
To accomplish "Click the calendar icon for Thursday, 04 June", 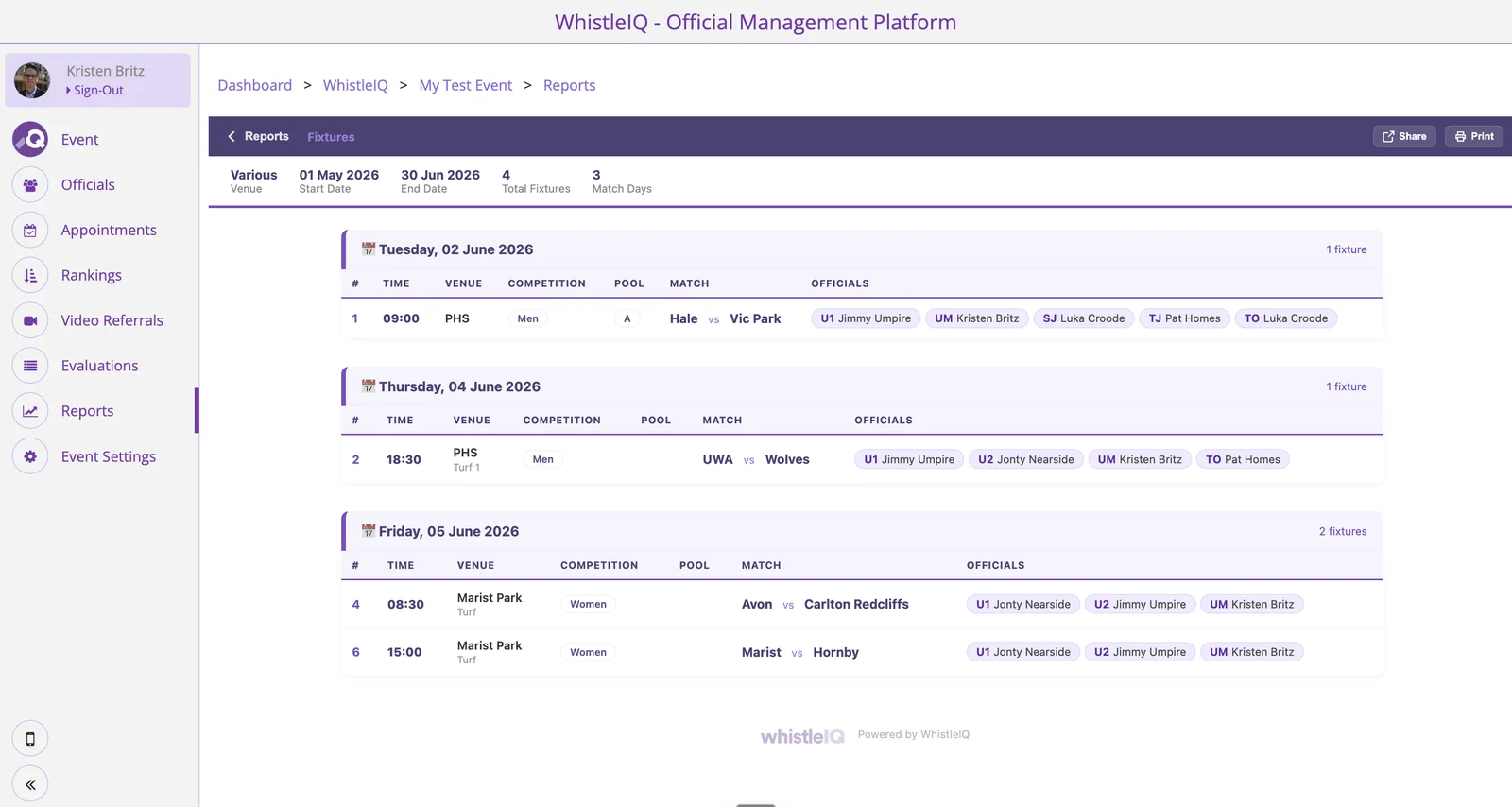I will tap(369, 386).
